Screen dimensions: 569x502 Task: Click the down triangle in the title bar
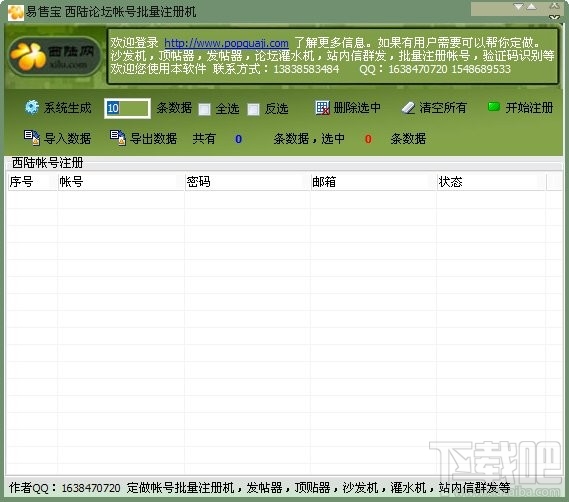coord(519,7)
